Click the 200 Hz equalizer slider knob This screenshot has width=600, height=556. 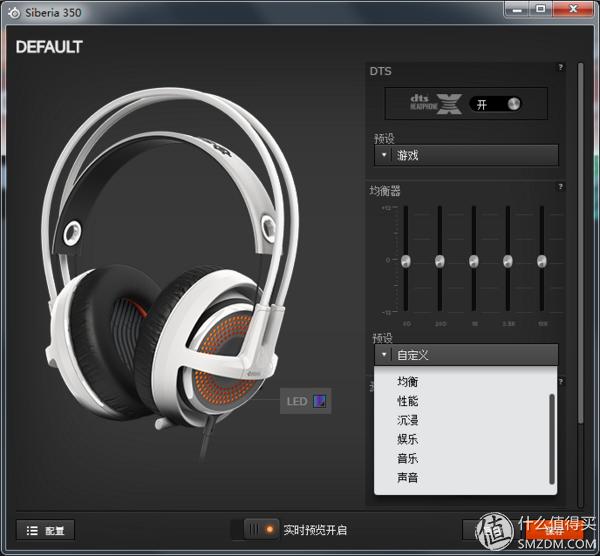(x=440, y=261)
